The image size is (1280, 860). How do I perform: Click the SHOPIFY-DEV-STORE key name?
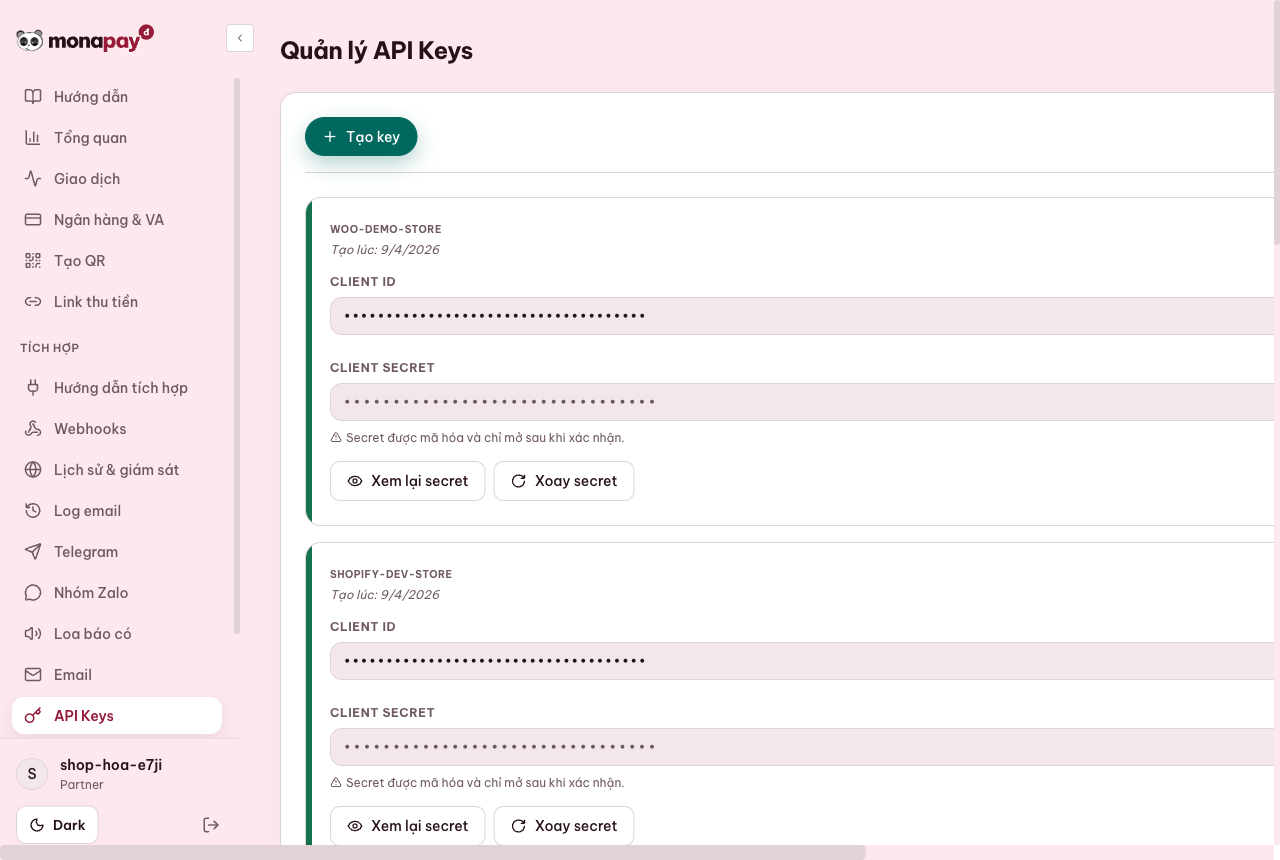tap(391, 574)
